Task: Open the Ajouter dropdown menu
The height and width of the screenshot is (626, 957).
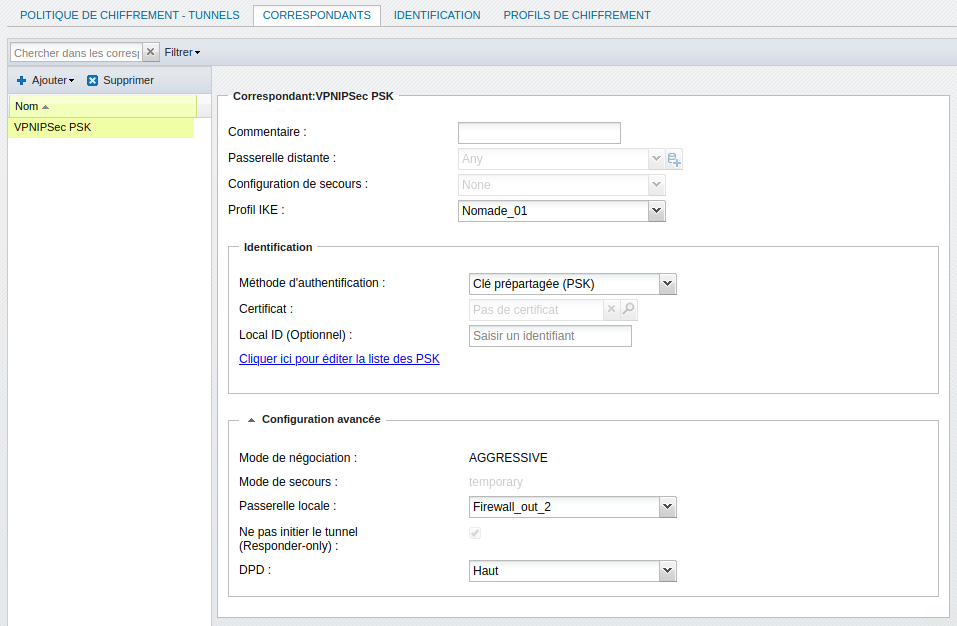Action: tap(52, 81)
